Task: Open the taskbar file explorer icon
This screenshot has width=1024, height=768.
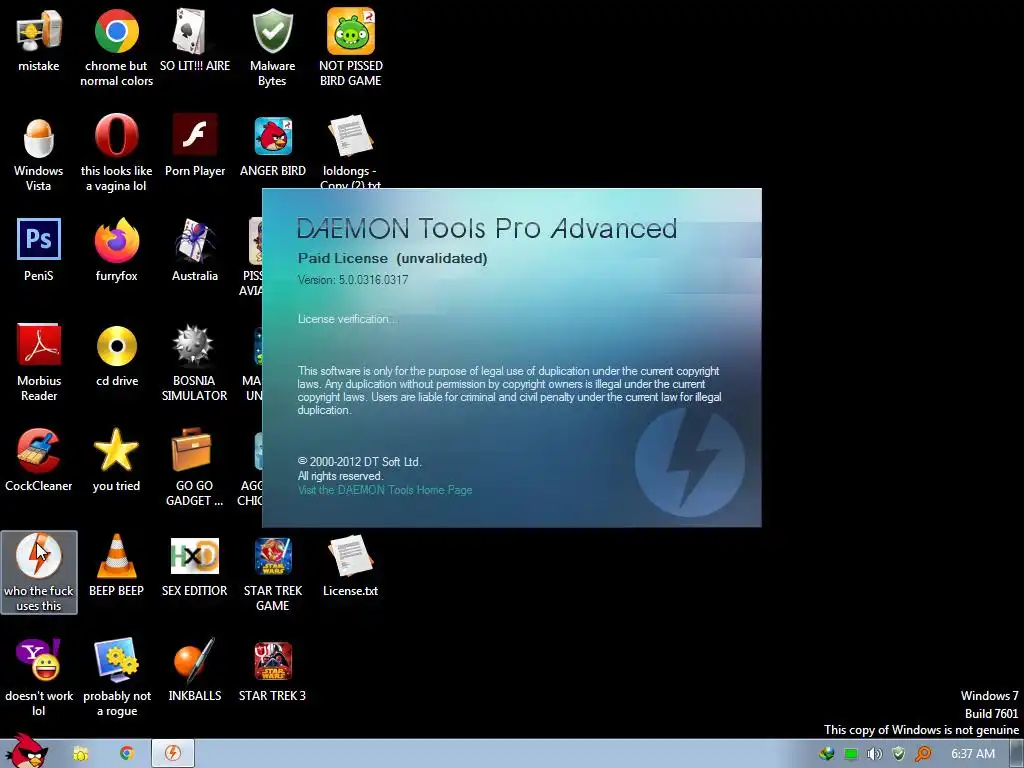Action: [80, 754]
